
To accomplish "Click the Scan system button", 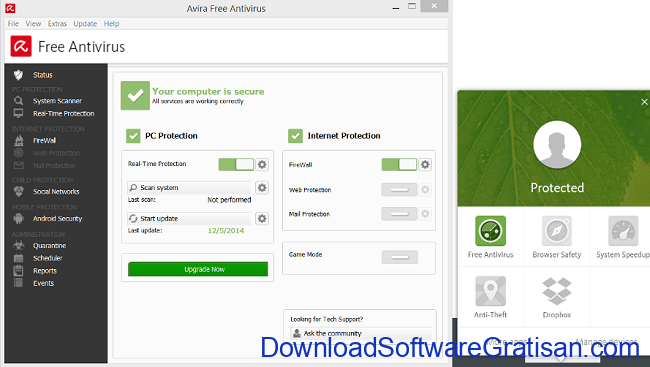I will pos(189,188).
